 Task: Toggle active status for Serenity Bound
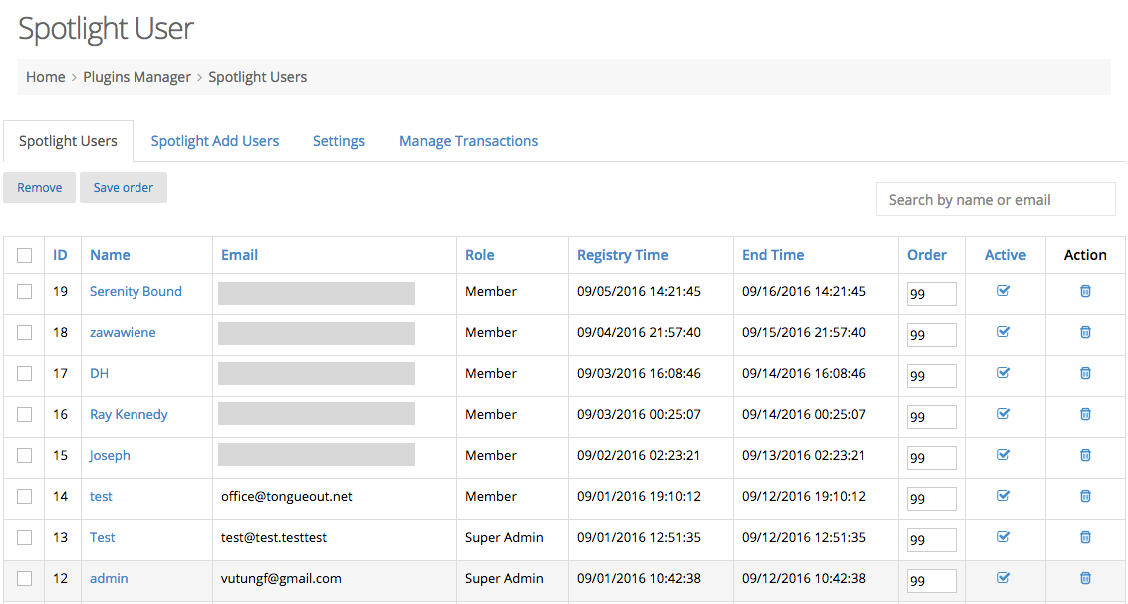1004,290
